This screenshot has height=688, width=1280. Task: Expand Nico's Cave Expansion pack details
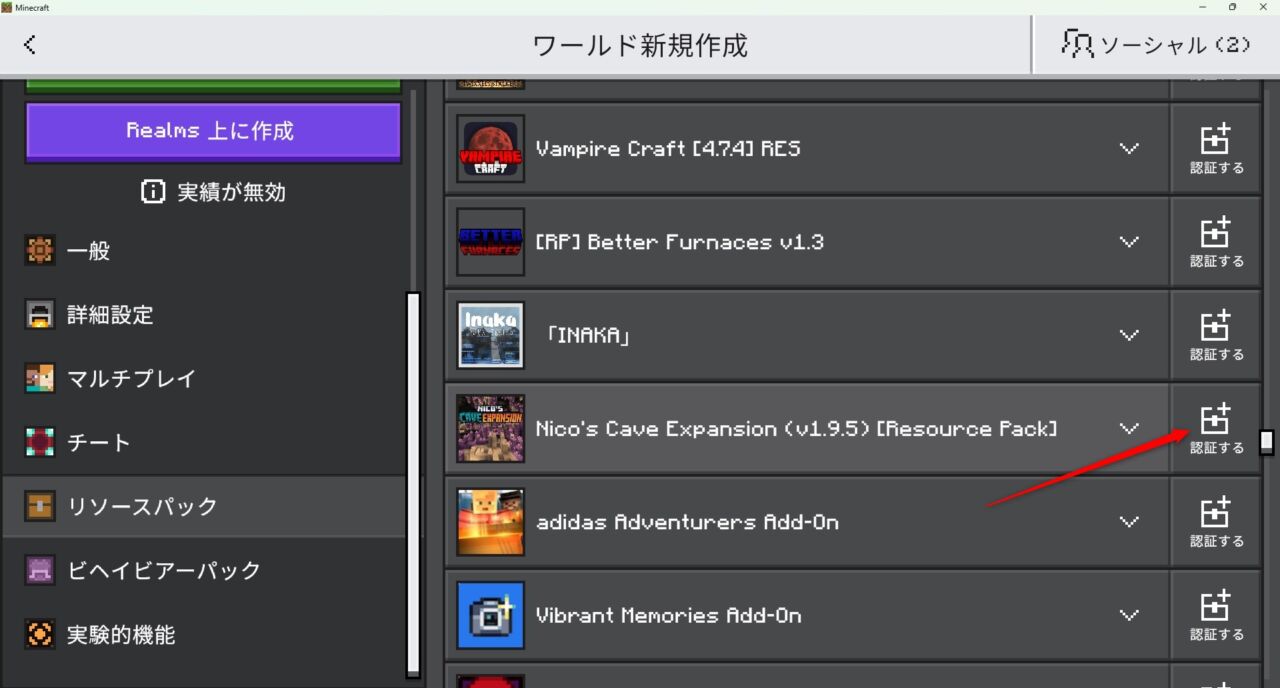coord(1129,429)
